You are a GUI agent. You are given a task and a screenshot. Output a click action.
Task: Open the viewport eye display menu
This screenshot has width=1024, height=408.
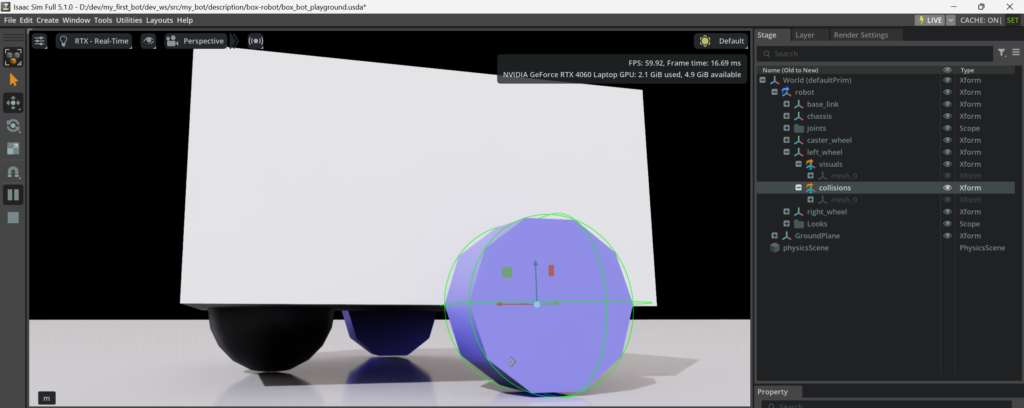pos(148,41)
